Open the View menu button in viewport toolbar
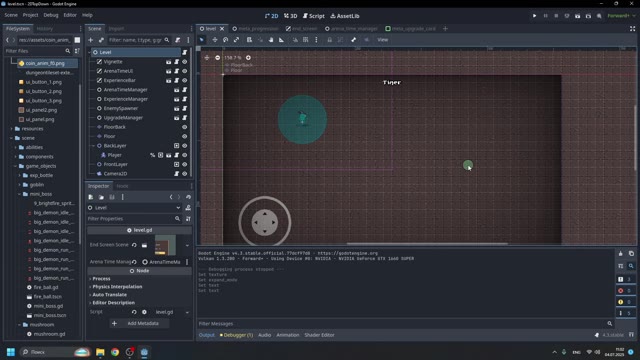Screen dimensions: 640x360 click(x=382, y=40)
